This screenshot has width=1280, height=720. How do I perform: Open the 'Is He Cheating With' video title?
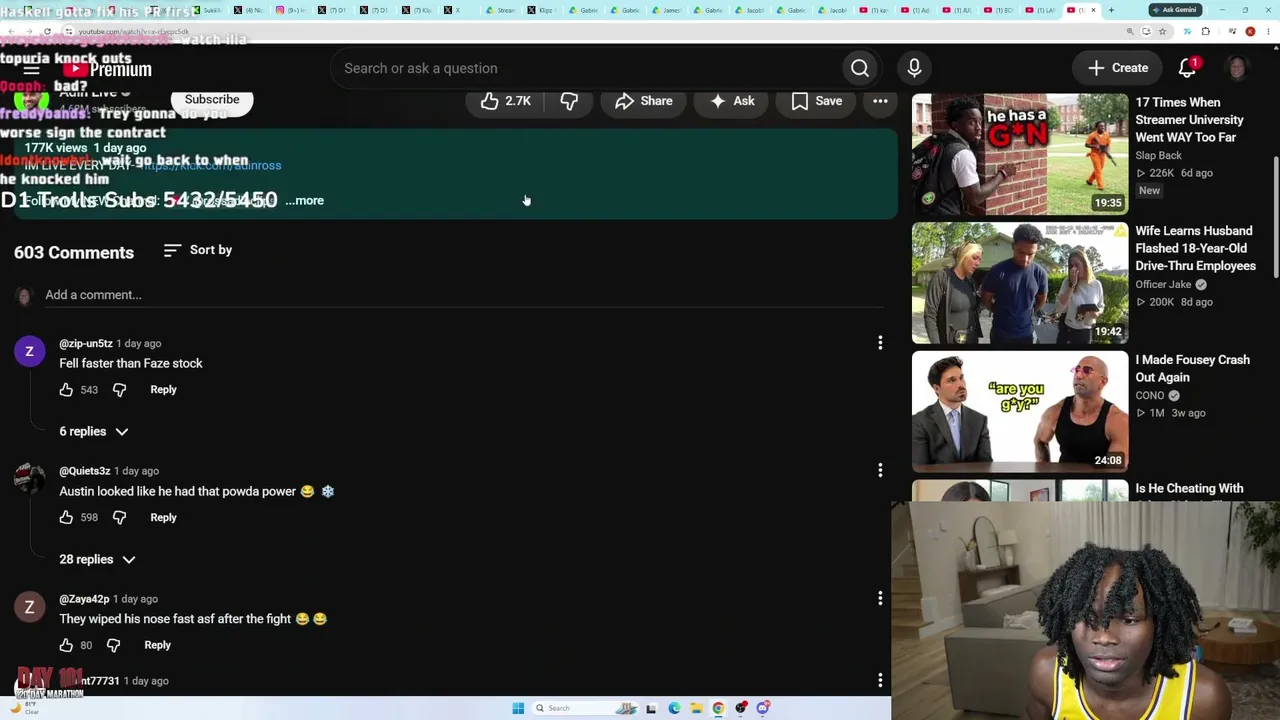[x=1189, y=489]
